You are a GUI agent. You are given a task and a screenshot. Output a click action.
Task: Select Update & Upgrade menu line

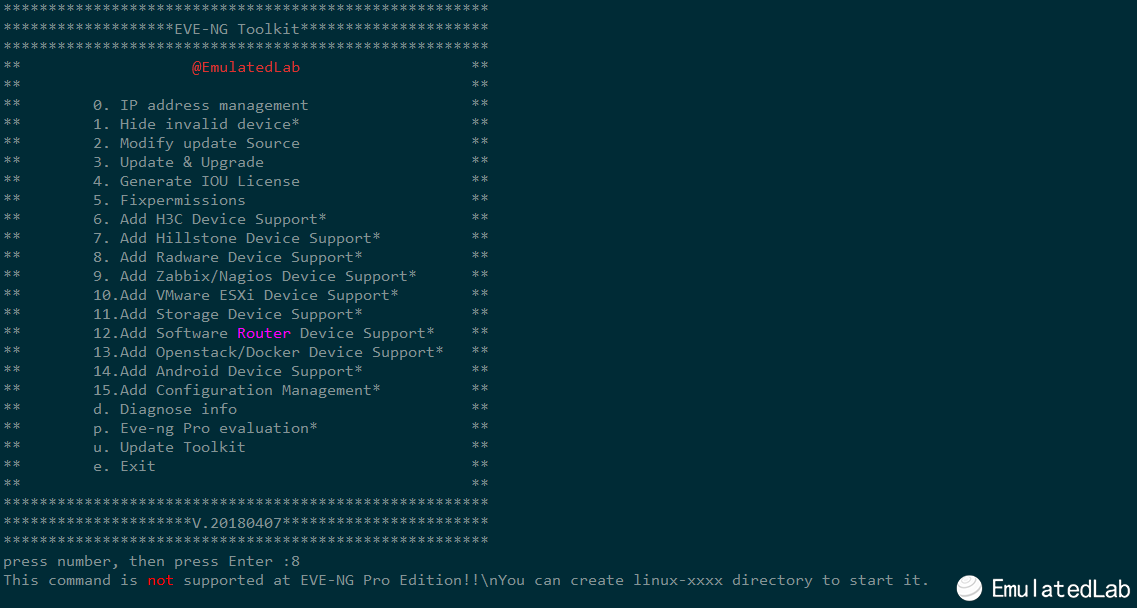178,162
